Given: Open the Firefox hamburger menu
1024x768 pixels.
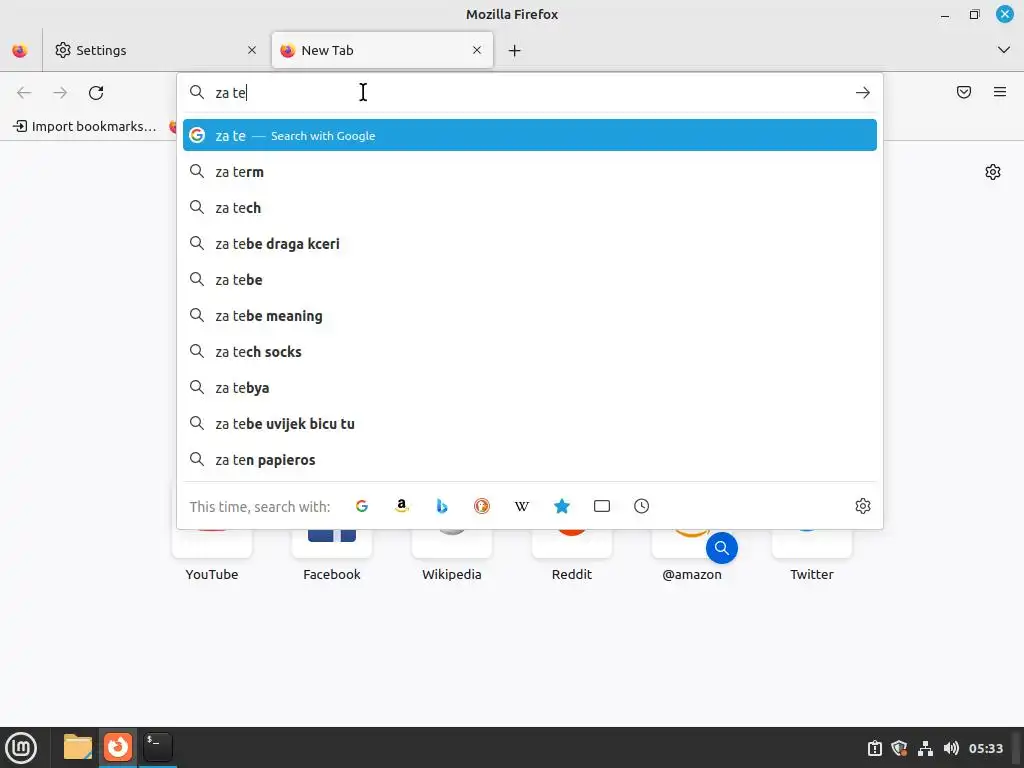Looking at the screenshot, I should pos(1000,92).
